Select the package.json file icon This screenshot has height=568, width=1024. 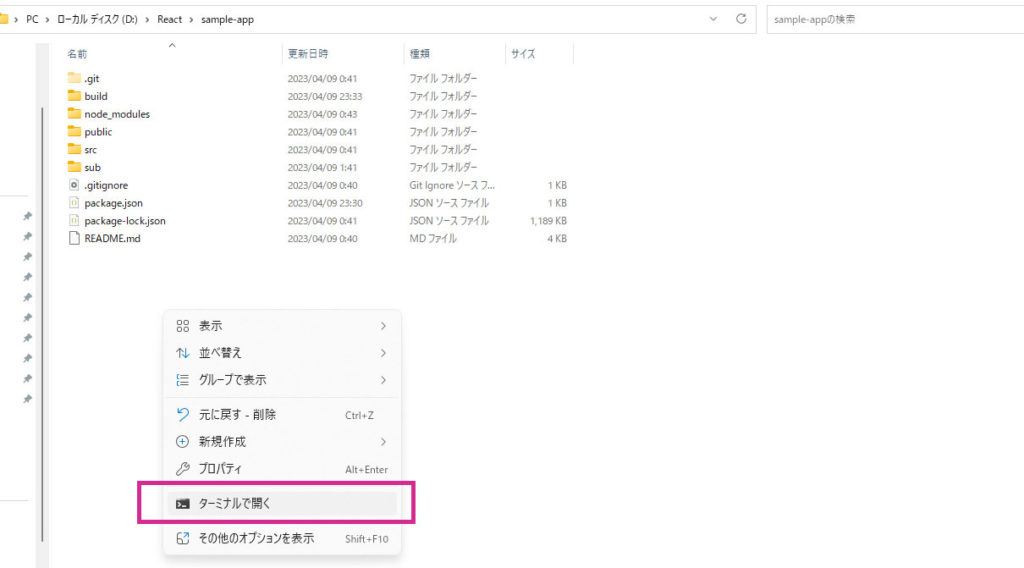(74, 202)
